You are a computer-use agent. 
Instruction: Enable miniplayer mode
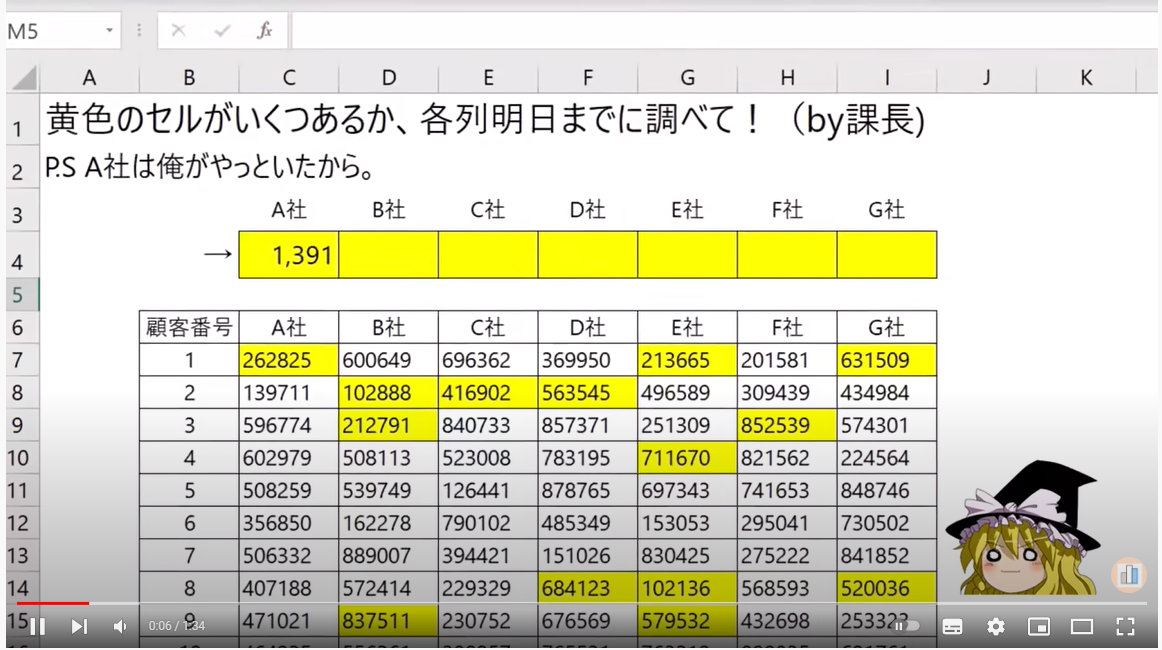click(x=1039, y=627)
